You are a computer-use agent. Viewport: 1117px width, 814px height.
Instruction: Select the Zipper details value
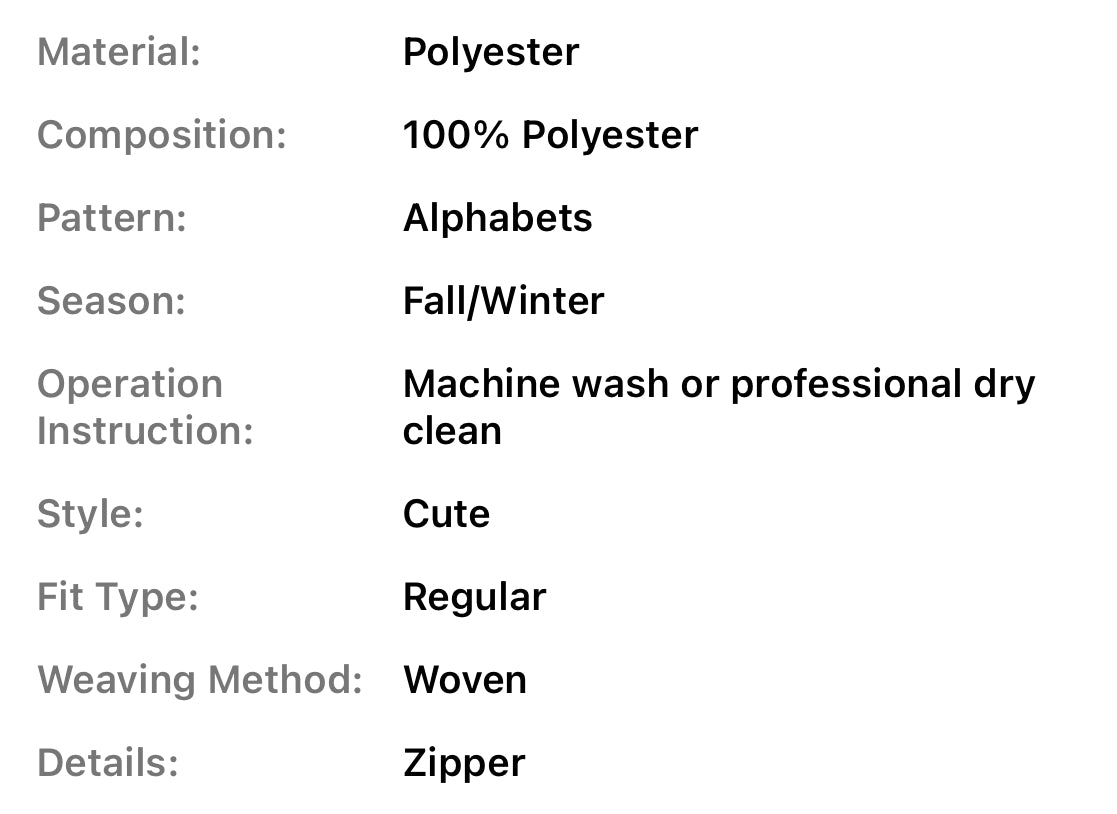(464, 763)
